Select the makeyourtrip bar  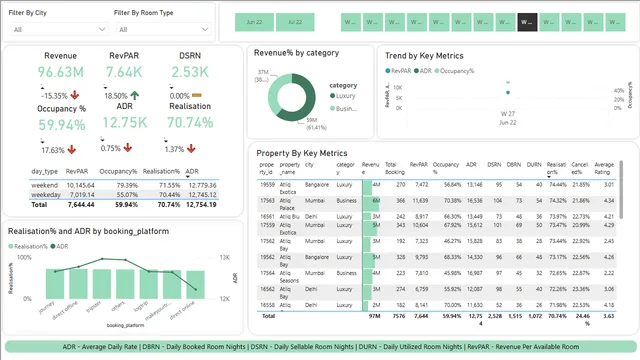coord(172,284)
